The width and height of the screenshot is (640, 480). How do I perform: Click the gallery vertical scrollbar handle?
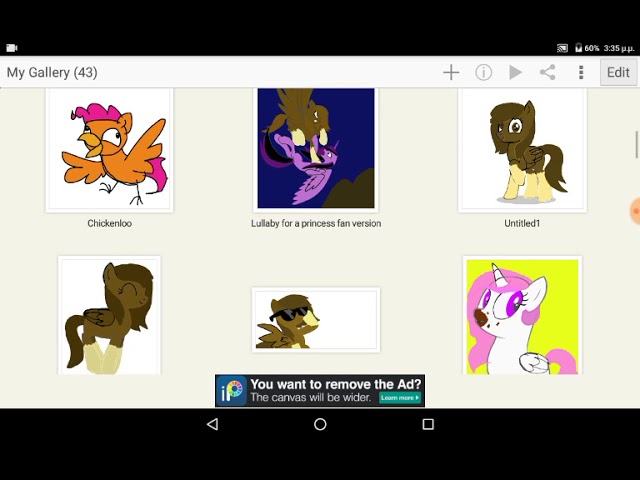[636, 144]
